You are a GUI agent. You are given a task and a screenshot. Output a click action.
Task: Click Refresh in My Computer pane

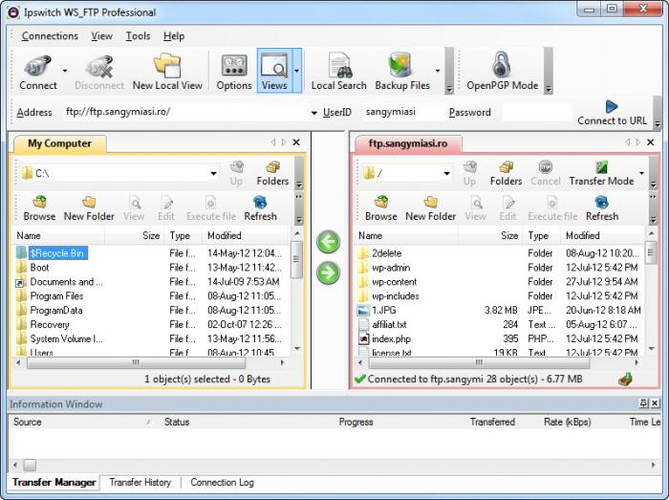click(260, 209)
